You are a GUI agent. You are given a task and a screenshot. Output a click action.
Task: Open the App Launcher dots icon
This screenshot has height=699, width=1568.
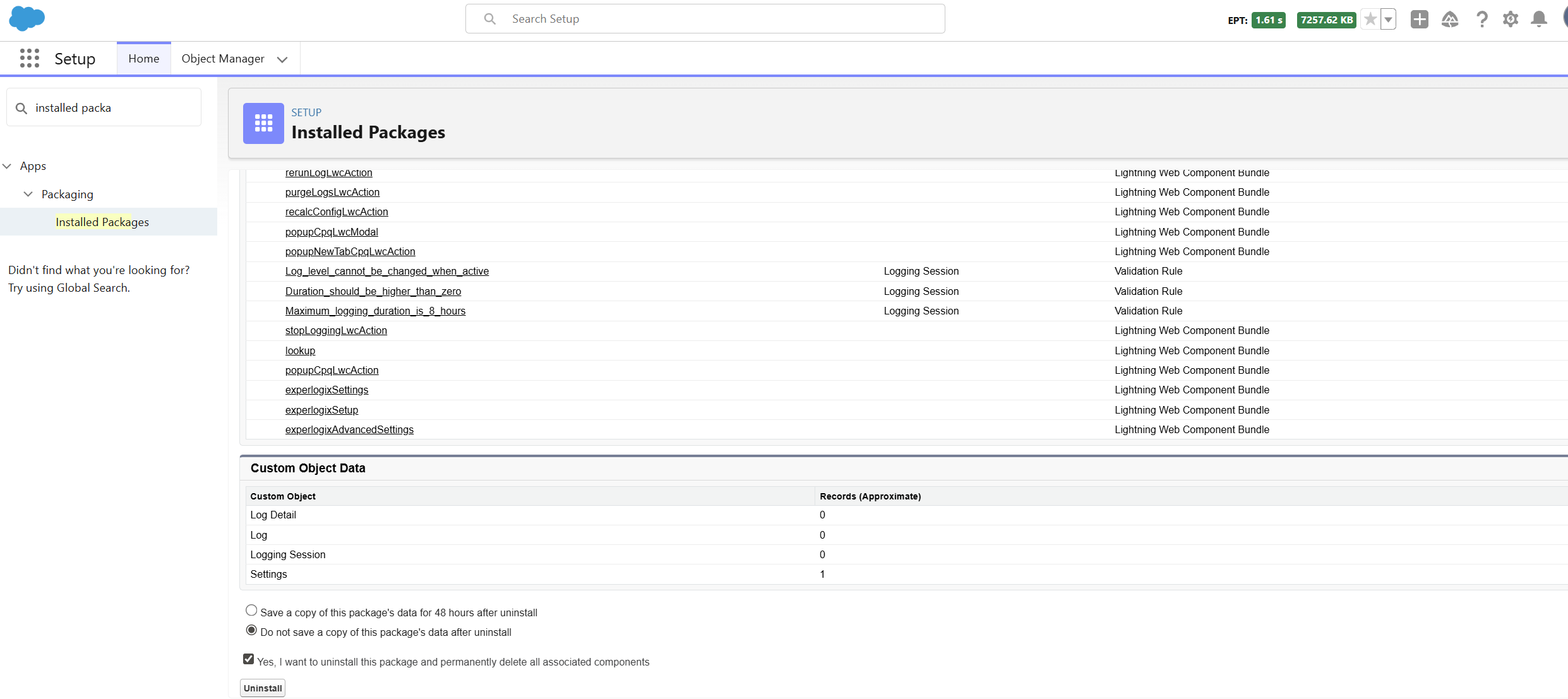[29, 58]
